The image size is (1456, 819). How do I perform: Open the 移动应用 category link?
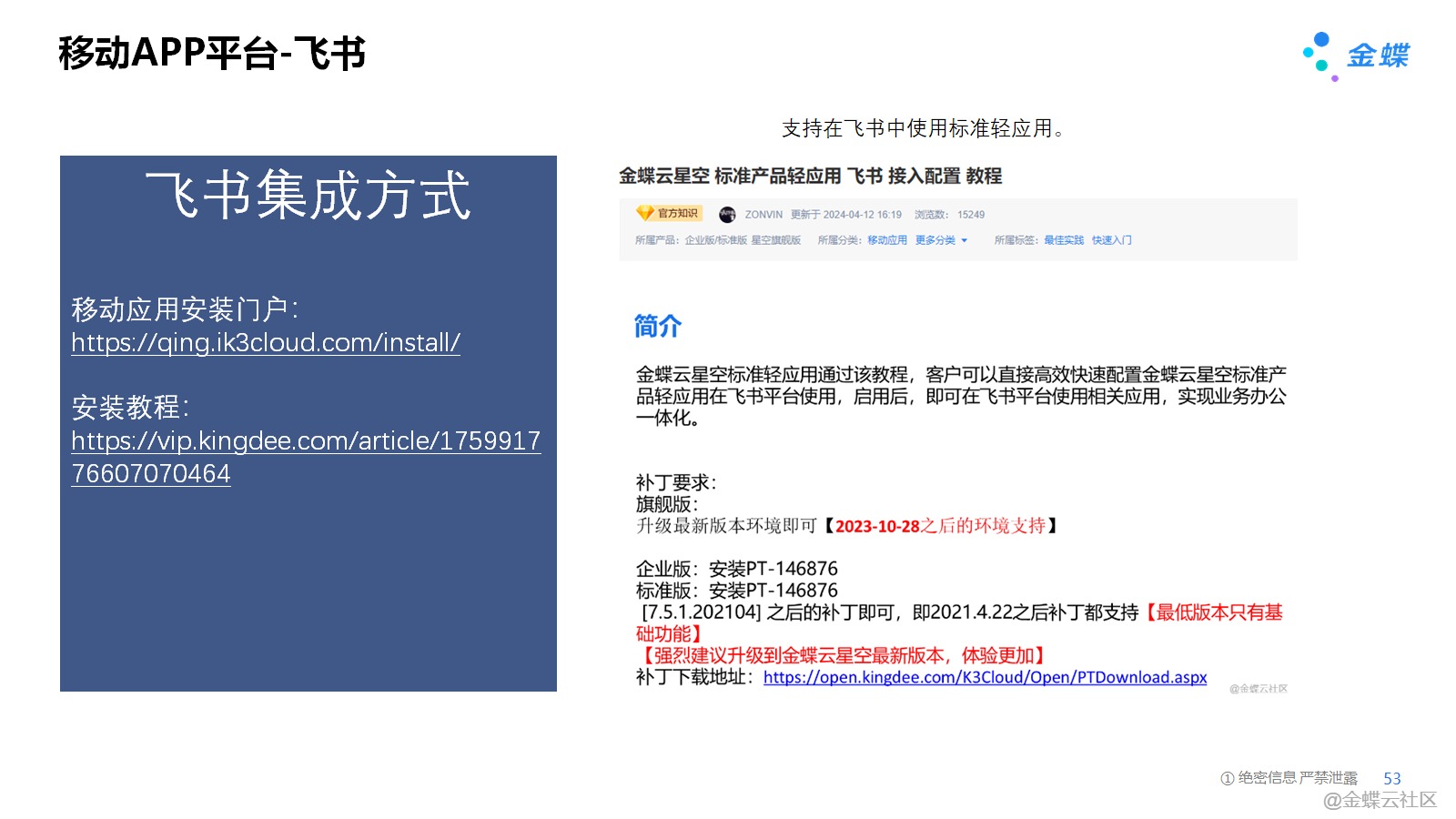[x=886, y=240]
